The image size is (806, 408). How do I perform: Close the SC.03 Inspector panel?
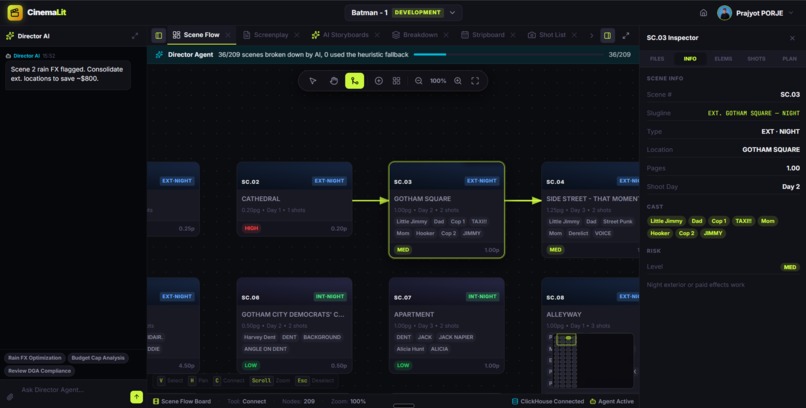click(792, 38)
